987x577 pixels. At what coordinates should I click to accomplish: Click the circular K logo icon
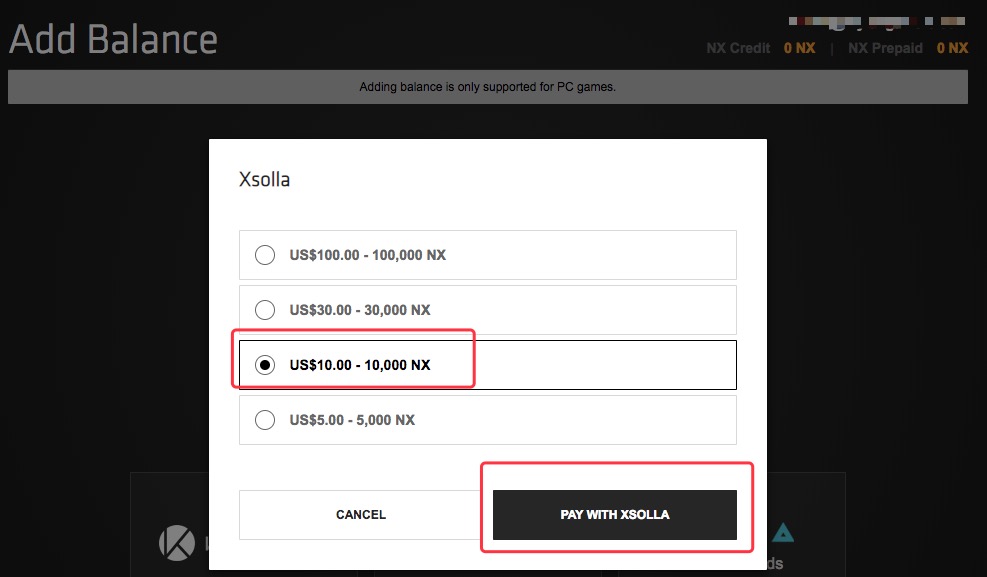point(176,542)
